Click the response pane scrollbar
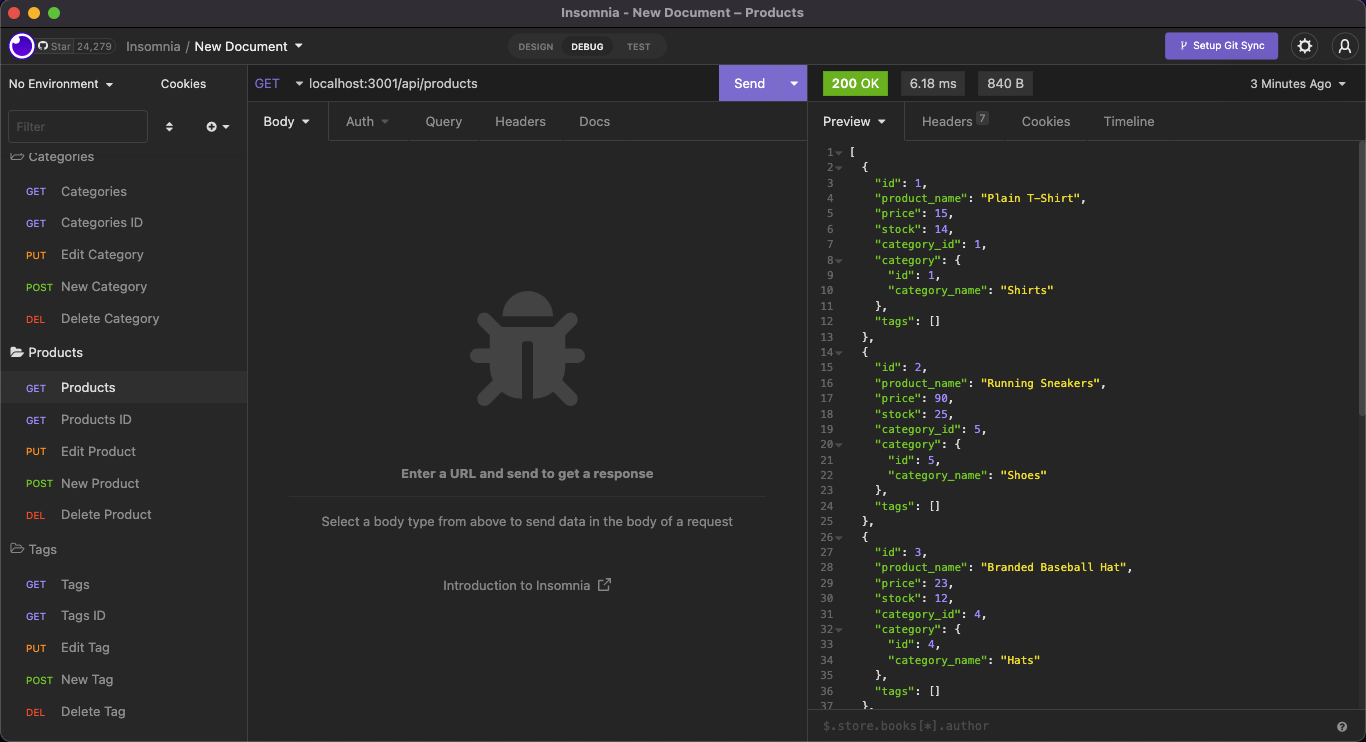The width and height of the screenshot is (1366, 742). point(1361,278)
